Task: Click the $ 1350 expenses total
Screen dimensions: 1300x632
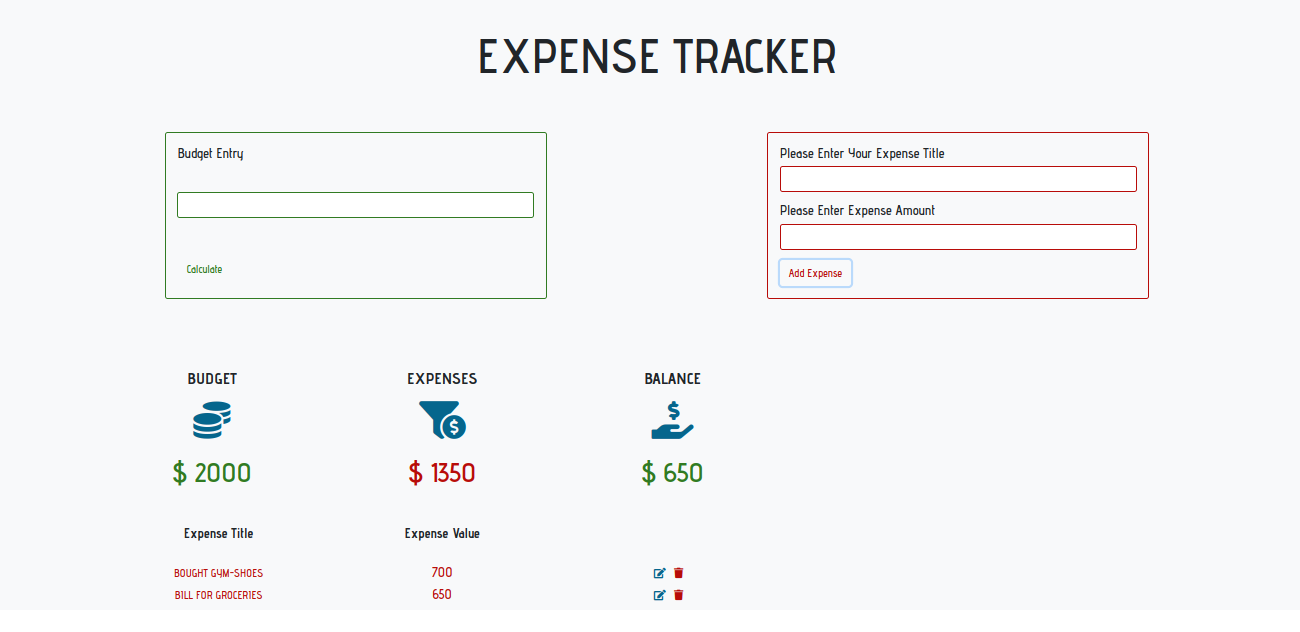Action: coord(442,473)
